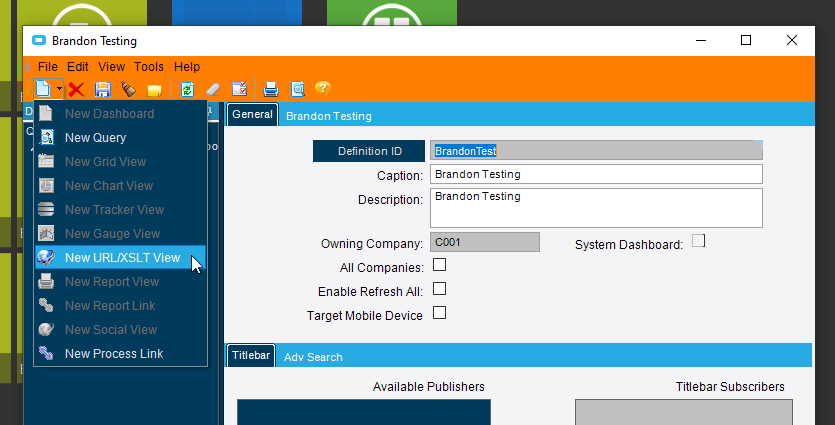This screenshot has width=835, height=425.
Task: Switch to the Titlebar tab
Action: click(x=251, y=355)
